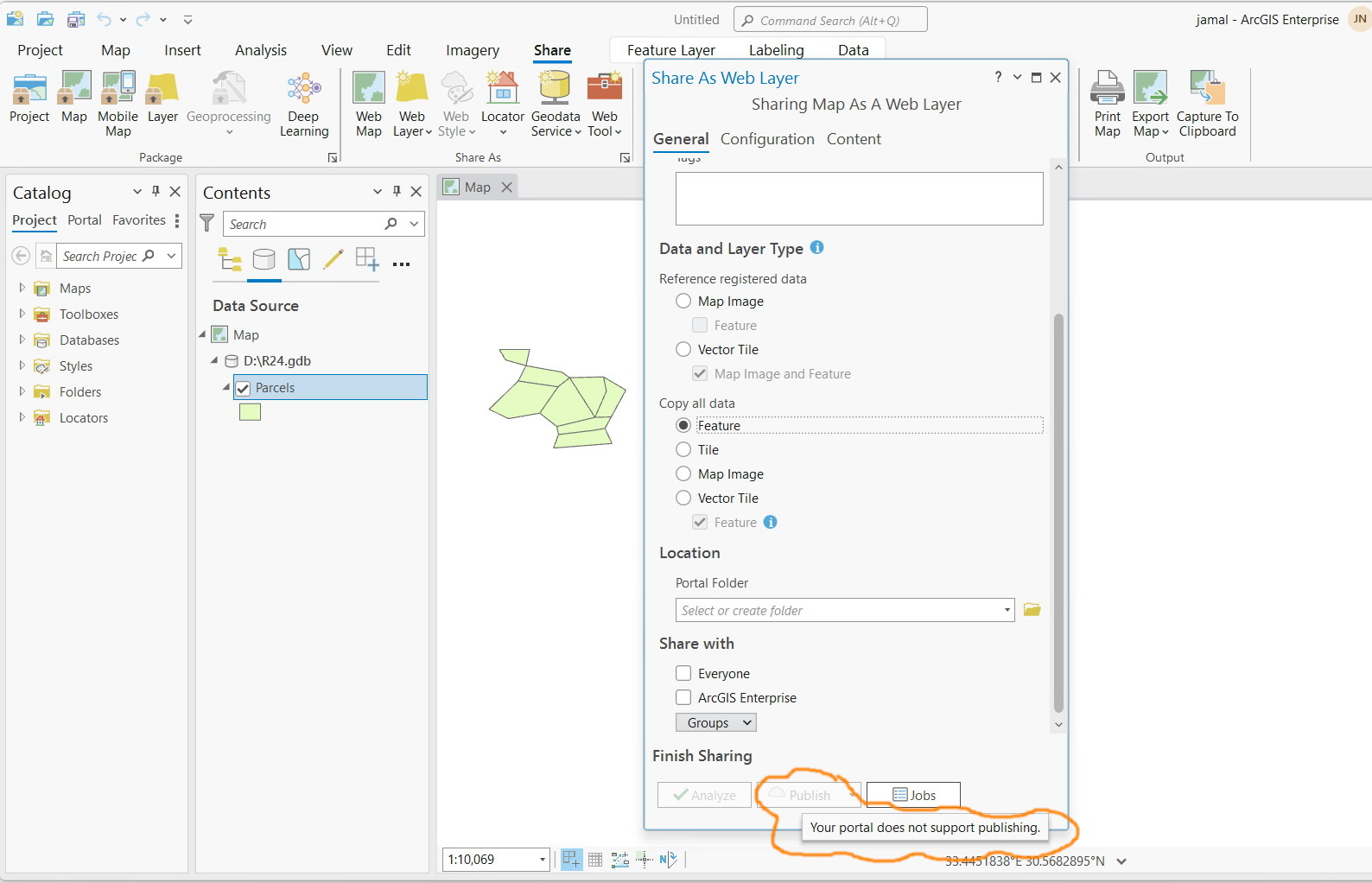Switch Contents to List By Drawing Order

(x=229, y=259)
